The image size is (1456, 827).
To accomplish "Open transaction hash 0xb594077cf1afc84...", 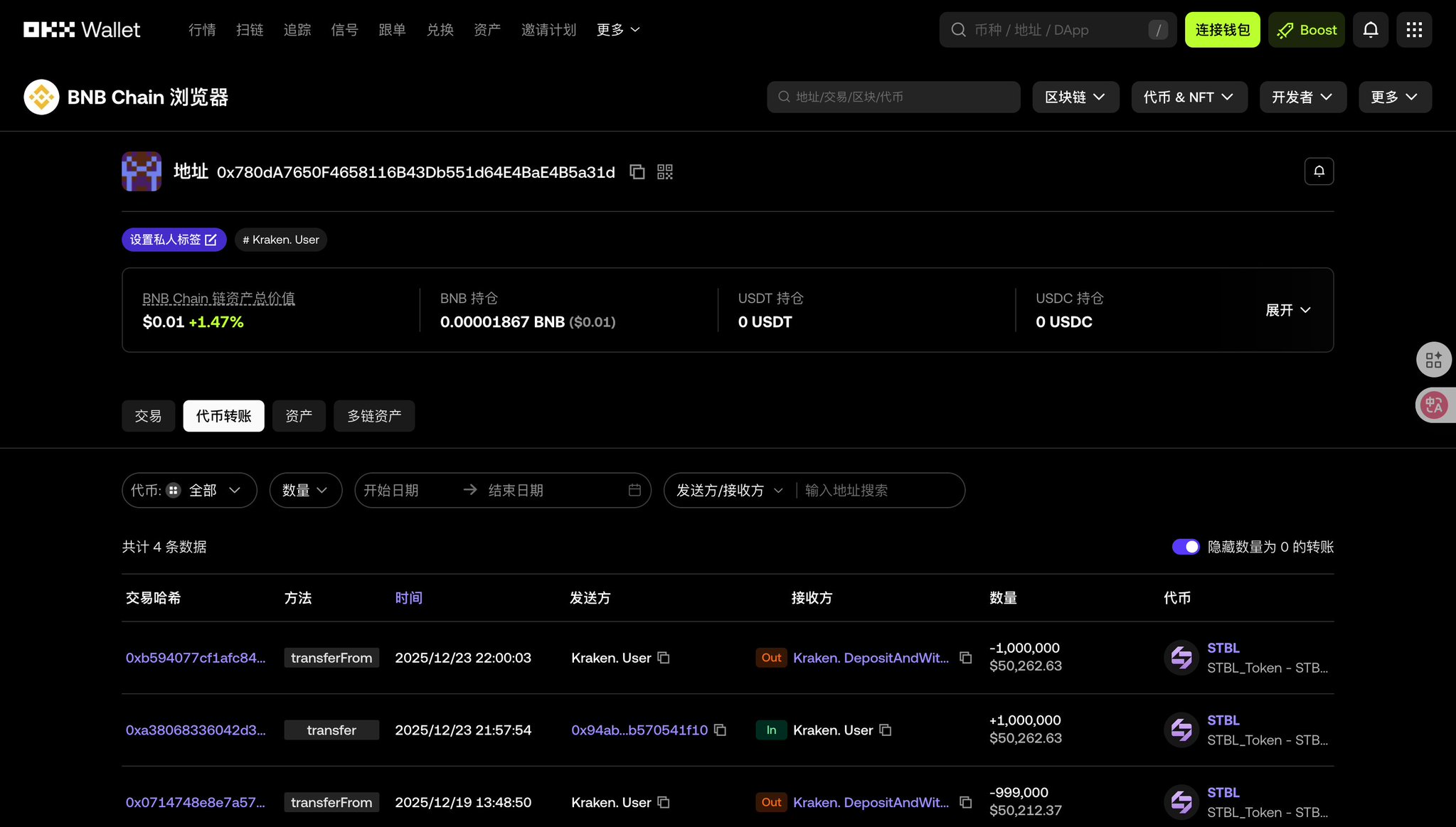I will [195, 658].
